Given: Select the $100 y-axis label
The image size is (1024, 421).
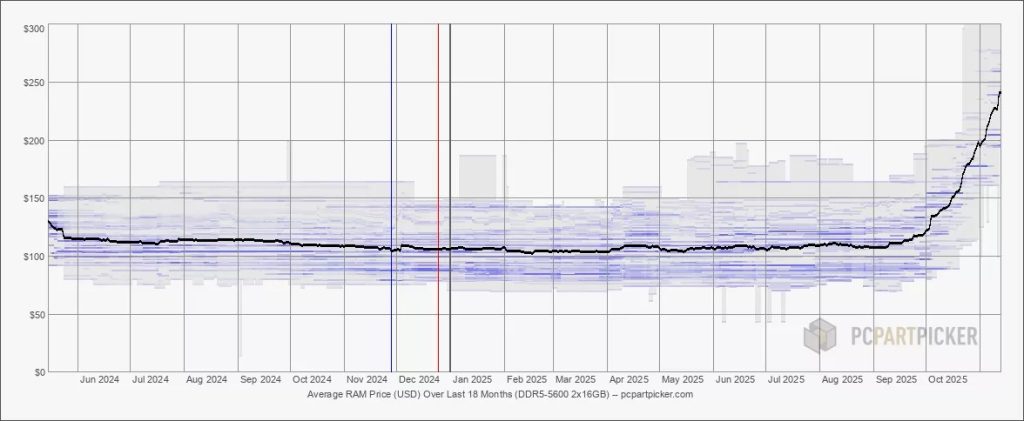Looking at the screenshot, I should (33, 257).
